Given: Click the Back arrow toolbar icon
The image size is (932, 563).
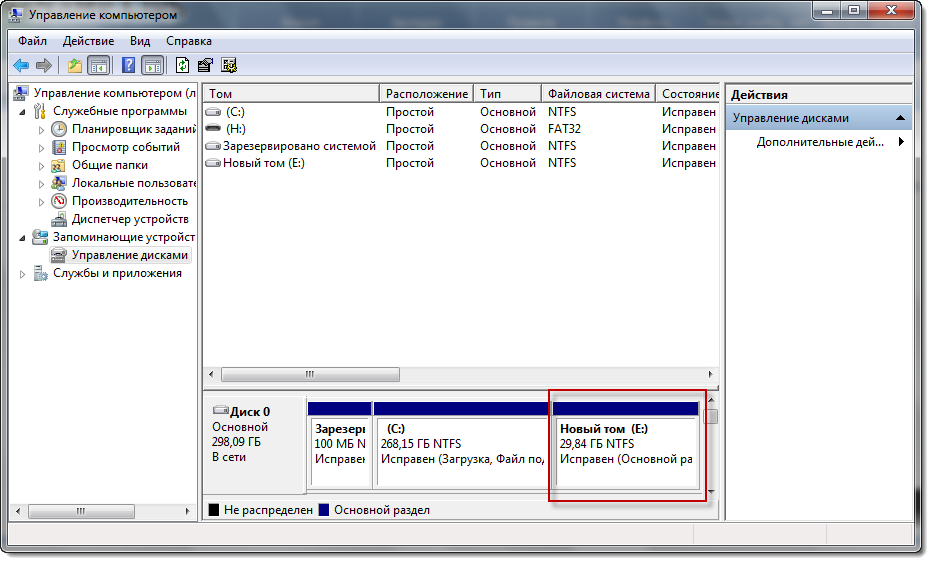Looking at the screenshot, I should coord(21,65).
